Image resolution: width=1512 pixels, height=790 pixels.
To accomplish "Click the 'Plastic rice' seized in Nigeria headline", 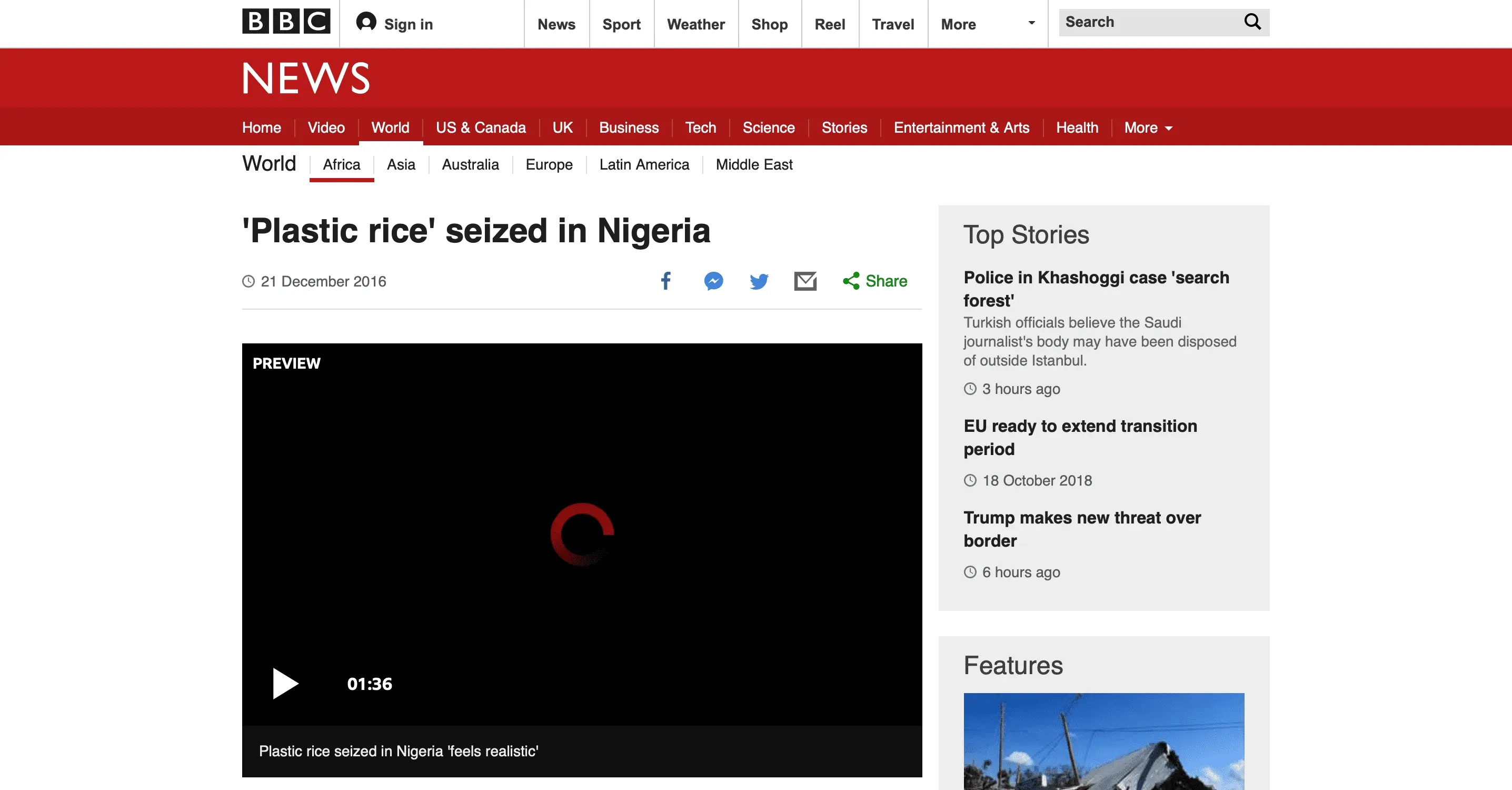I will click(x=476, y=230).
